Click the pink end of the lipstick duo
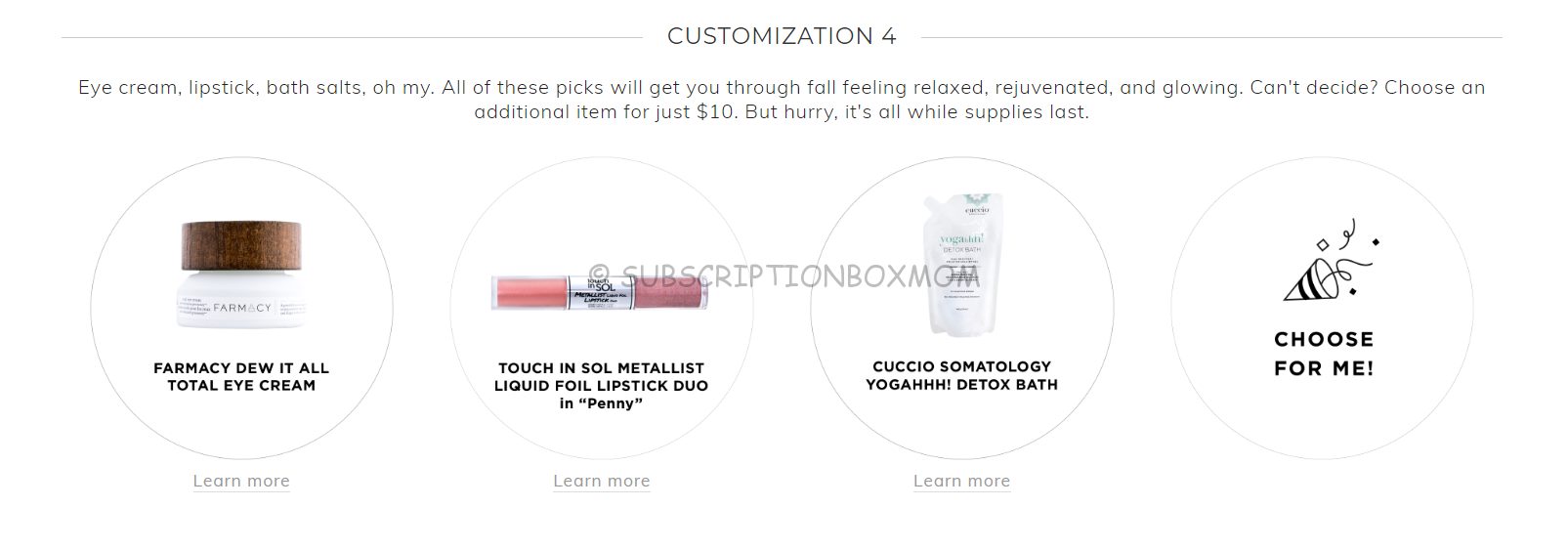The width and height of the screenshot is (1568, 550). [530, 292]
